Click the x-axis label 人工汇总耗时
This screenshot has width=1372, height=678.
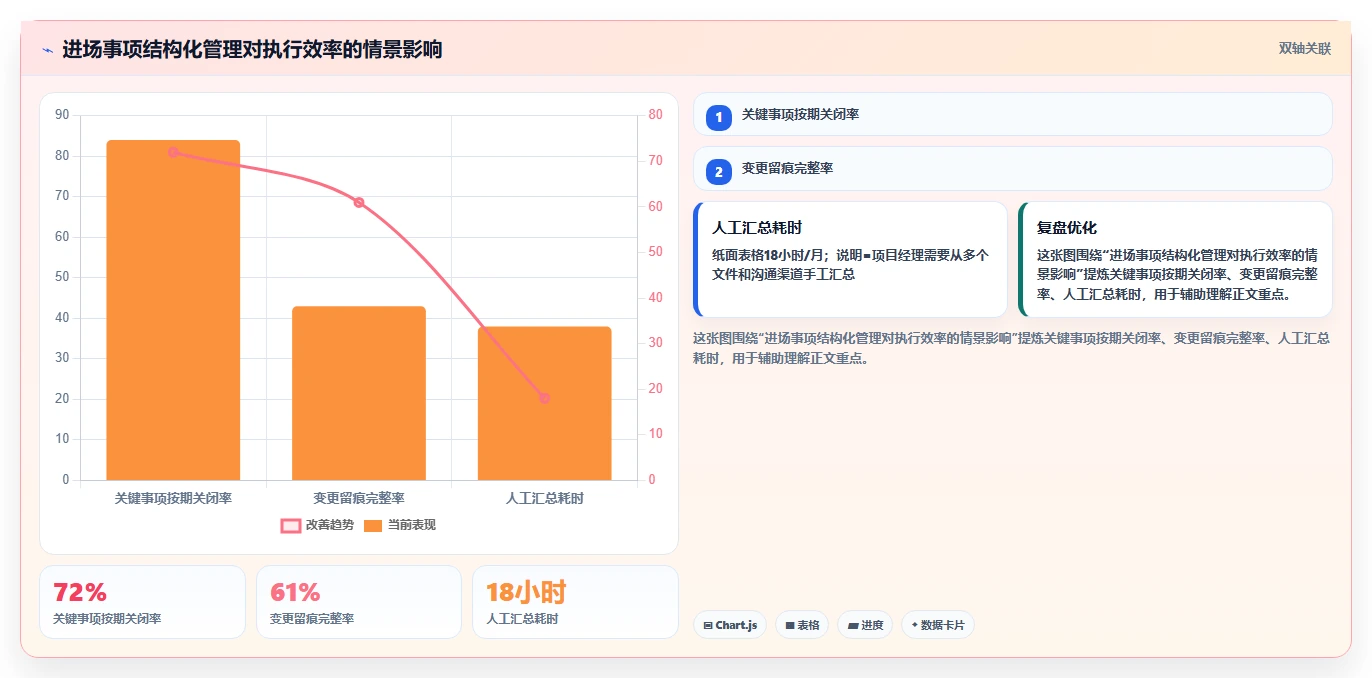(544, 498)
